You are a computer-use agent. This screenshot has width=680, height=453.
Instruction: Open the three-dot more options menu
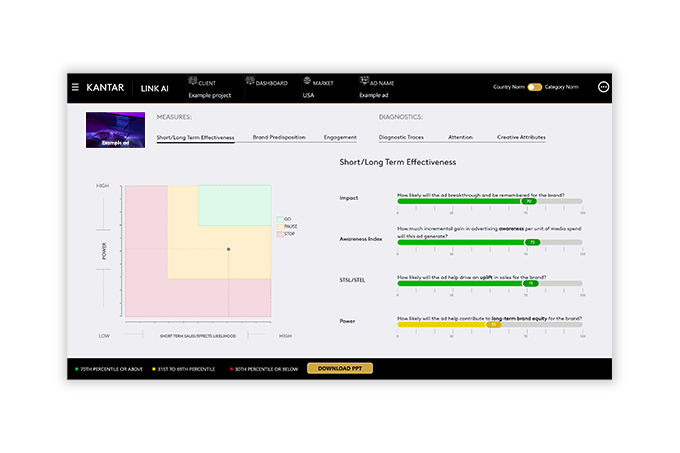pos(603,87)
